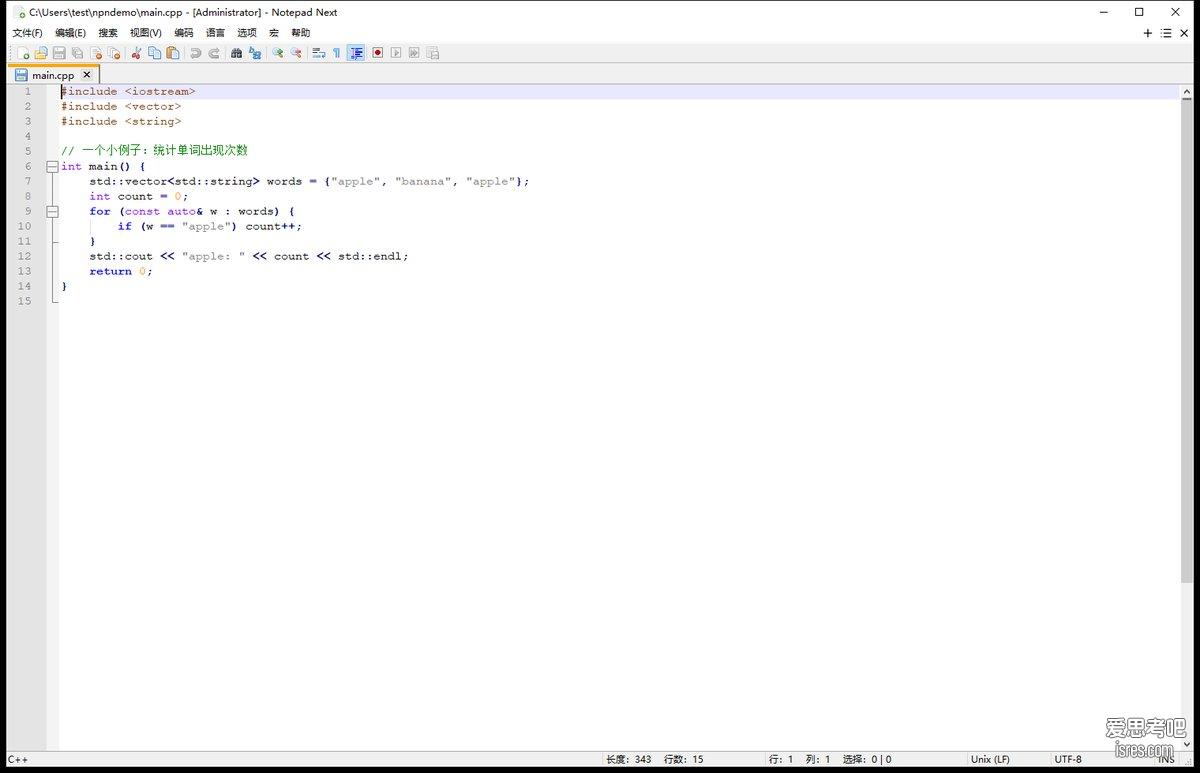Open the 搜索 menu
Viewport: 1200px width, 773px height.
pyautogui.click(x=108, y=33)
